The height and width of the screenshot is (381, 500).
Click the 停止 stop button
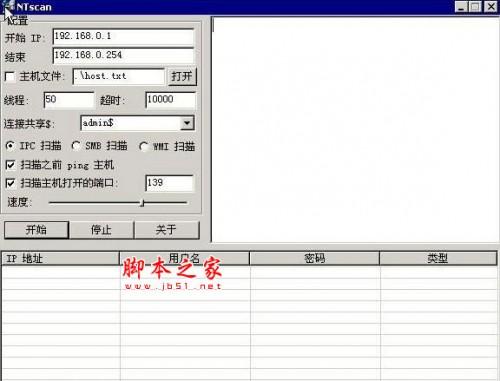click(101, 230)
